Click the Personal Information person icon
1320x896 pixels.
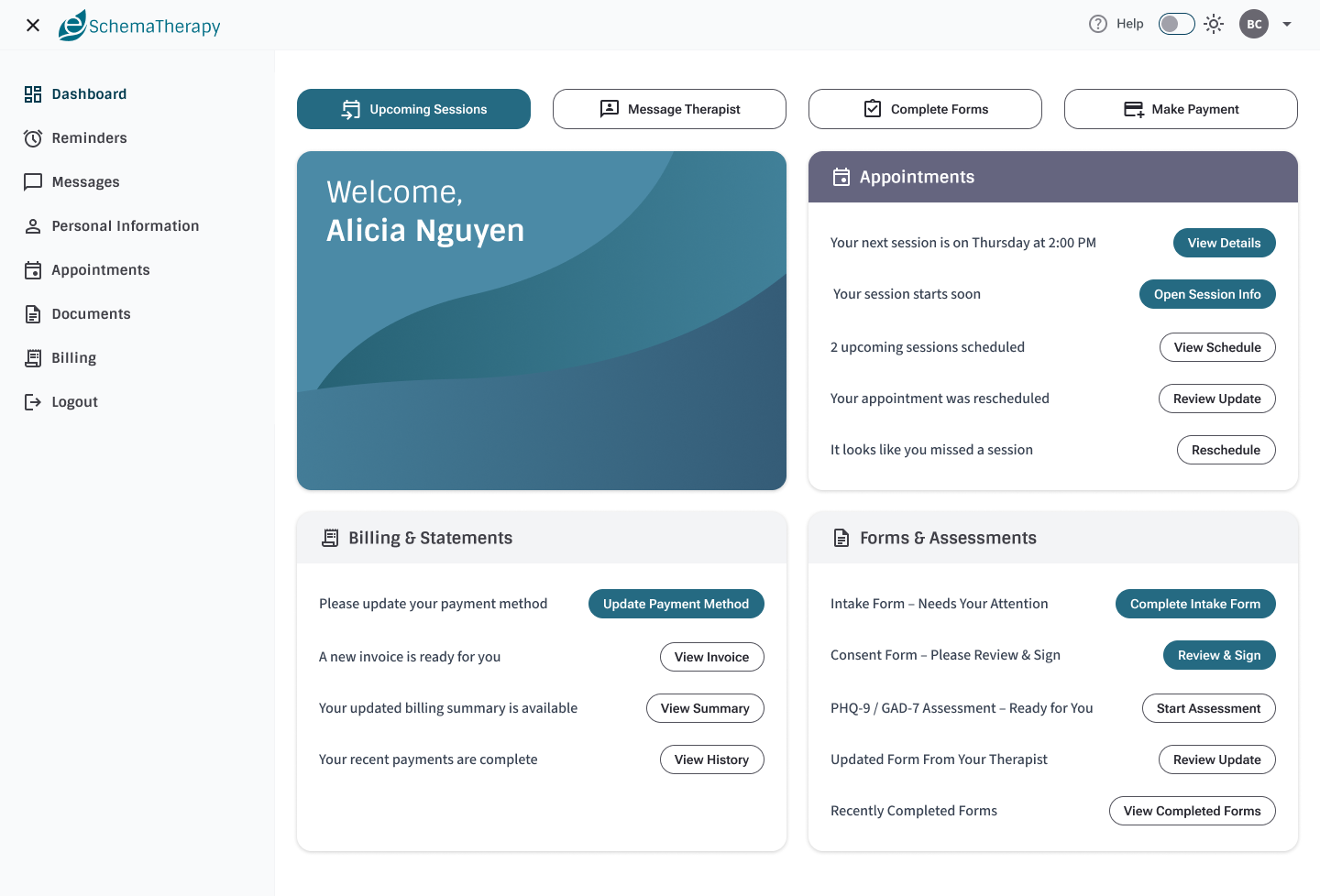click(33, 226)
